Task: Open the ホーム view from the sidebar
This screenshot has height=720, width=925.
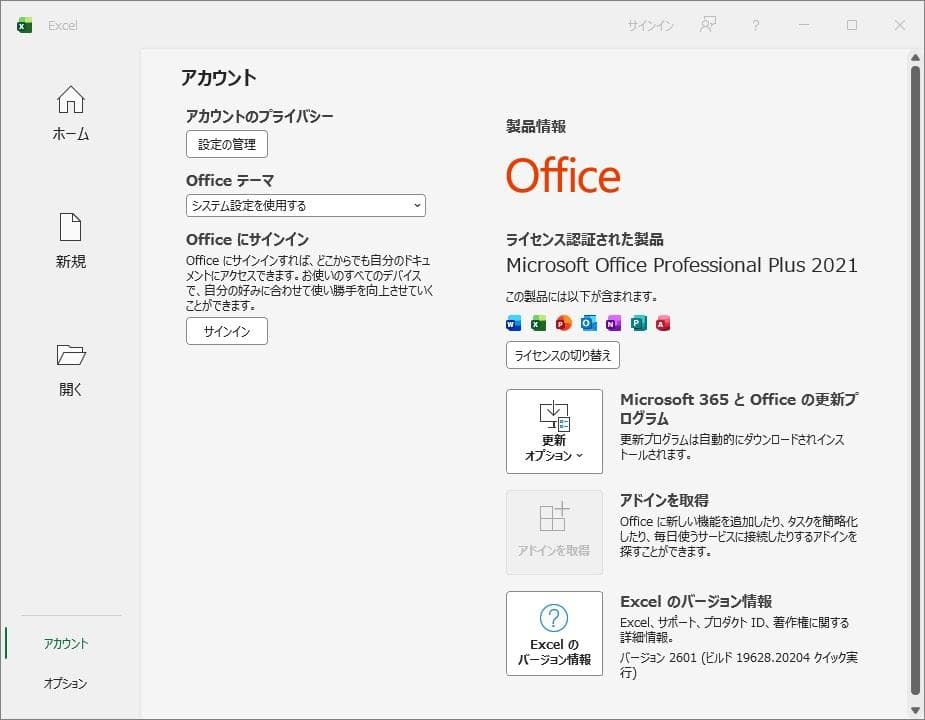Action: tap(70, 112)
